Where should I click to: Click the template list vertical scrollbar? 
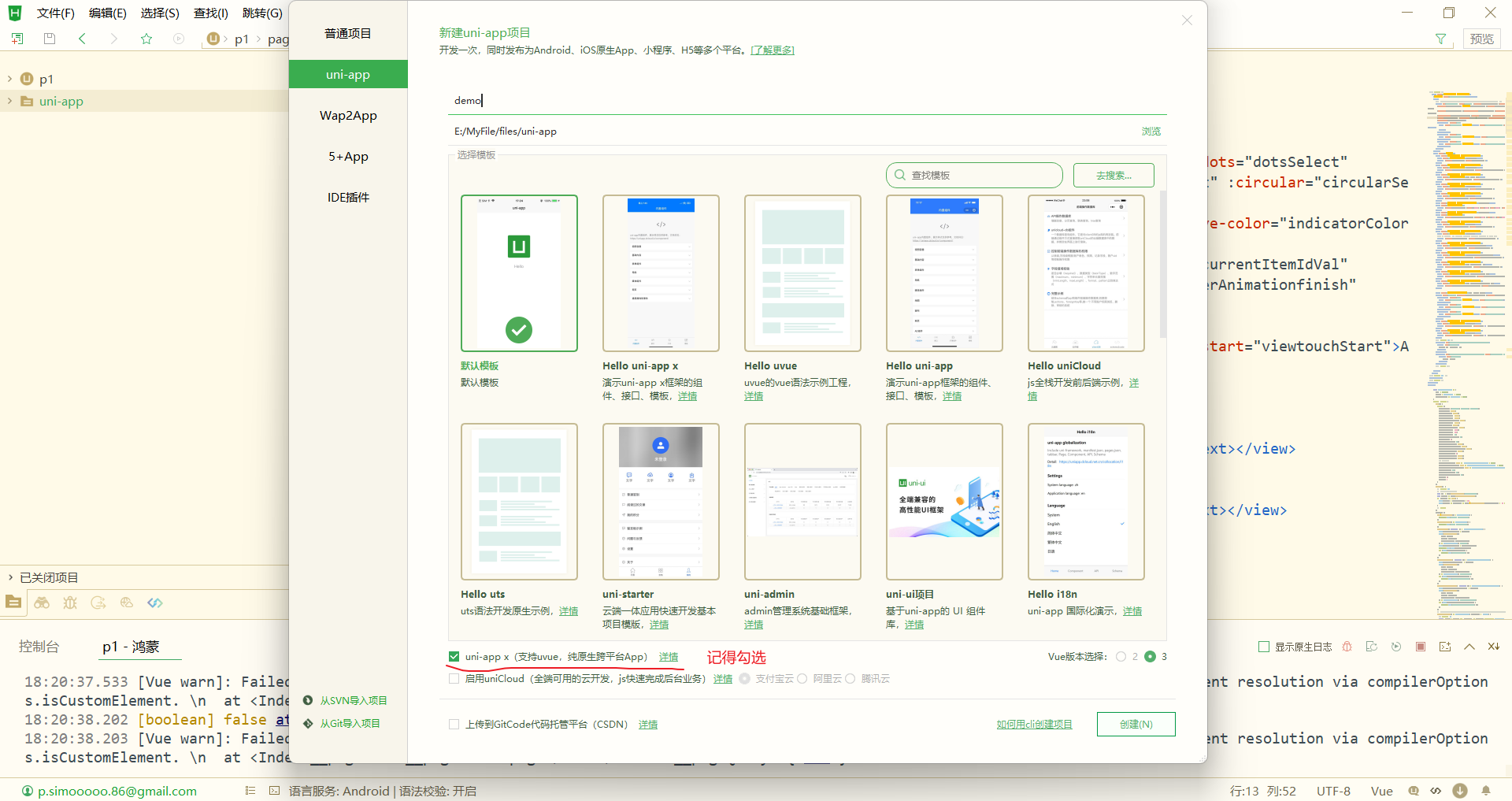point(1163,264)
